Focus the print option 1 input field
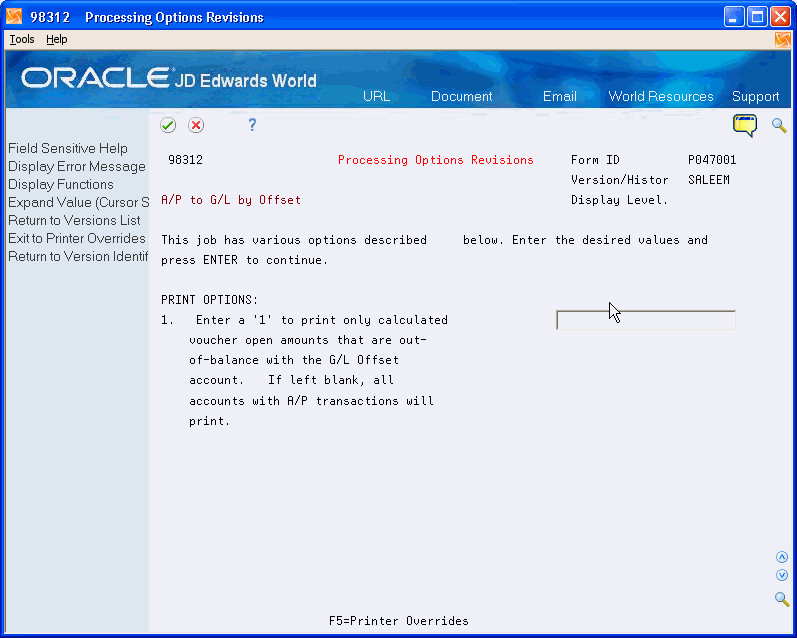 coord(646,320)
